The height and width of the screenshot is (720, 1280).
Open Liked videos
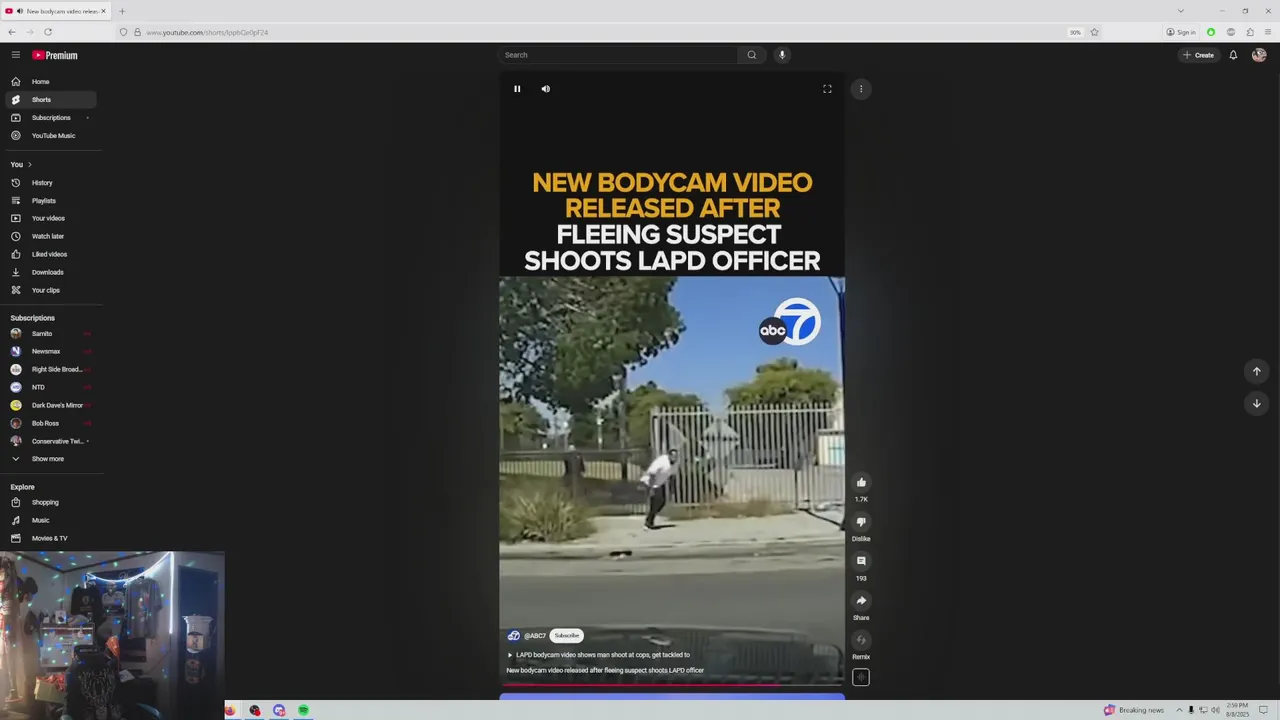50,254
